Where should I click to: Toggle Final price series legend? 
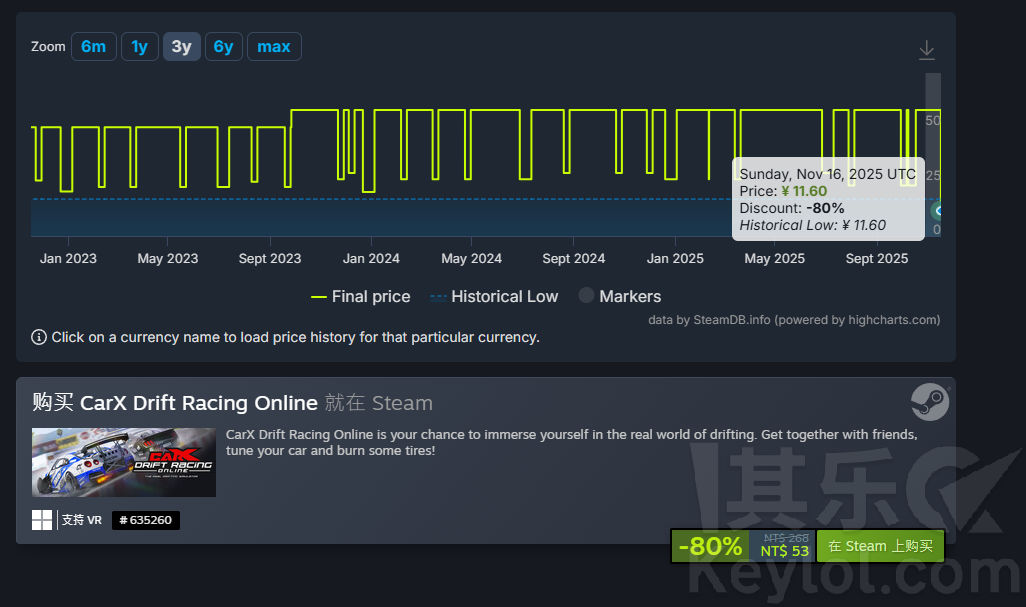[x=361, y=296]
